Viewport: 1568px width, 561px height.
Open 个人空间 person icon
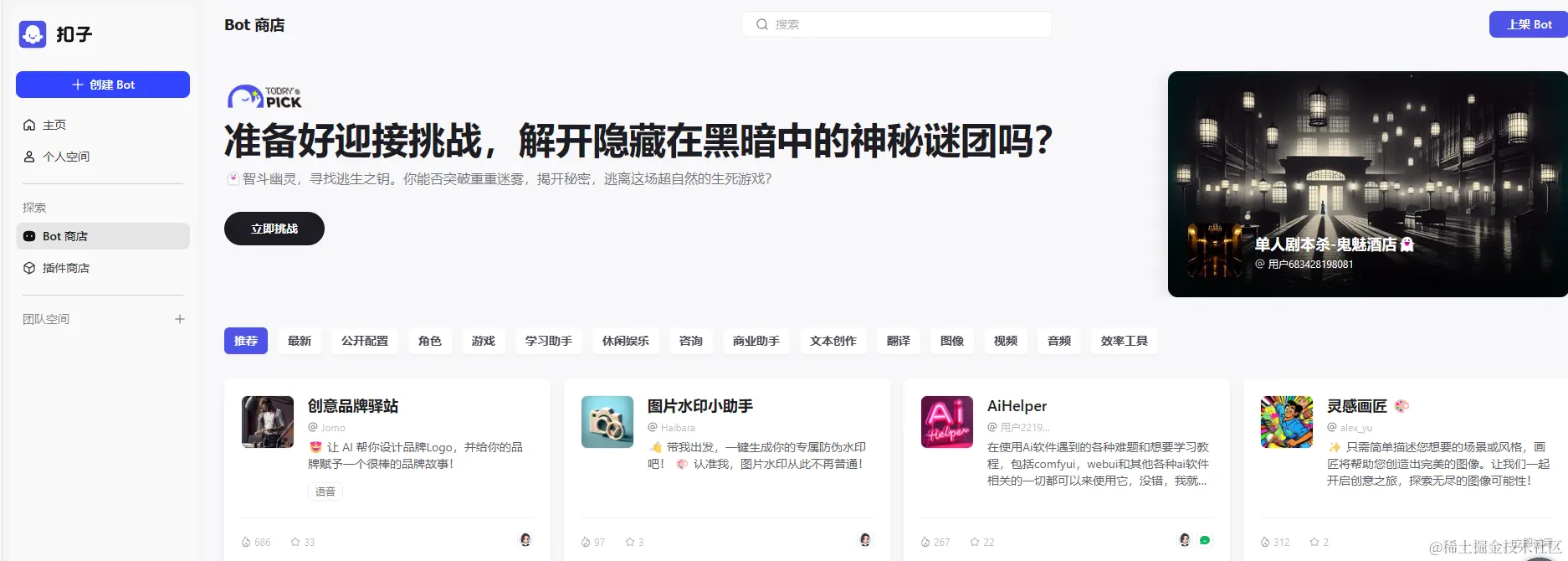tap(29, 157)
